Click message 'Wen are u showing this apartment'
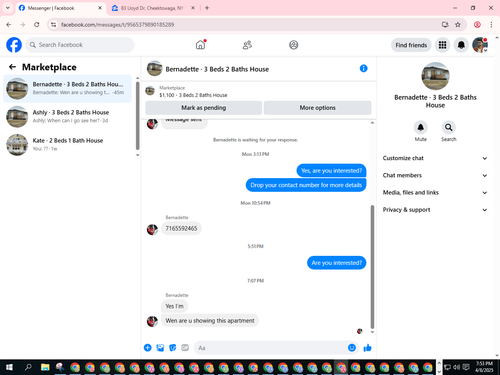Viewport: 500px width, 375px height. coord(210,320)
